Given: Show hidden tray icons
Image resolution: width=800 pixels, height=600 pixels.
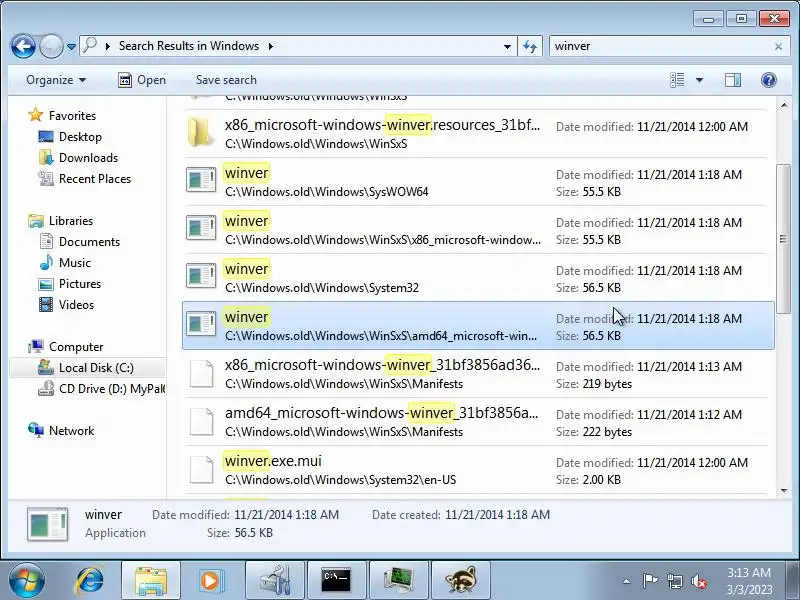Looking at the screenshot, I should point(627,581).
